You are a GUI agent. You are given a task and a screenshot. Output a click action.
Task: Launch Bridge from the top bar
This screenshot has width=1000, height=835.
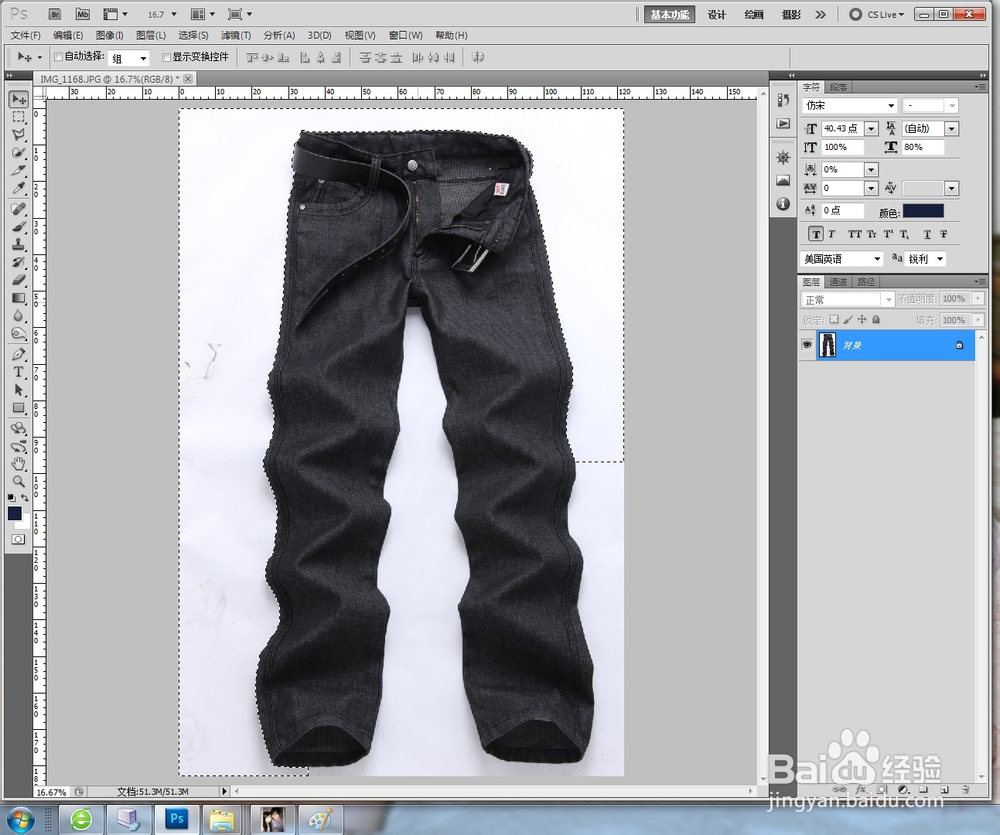click(x=55, y=14)
